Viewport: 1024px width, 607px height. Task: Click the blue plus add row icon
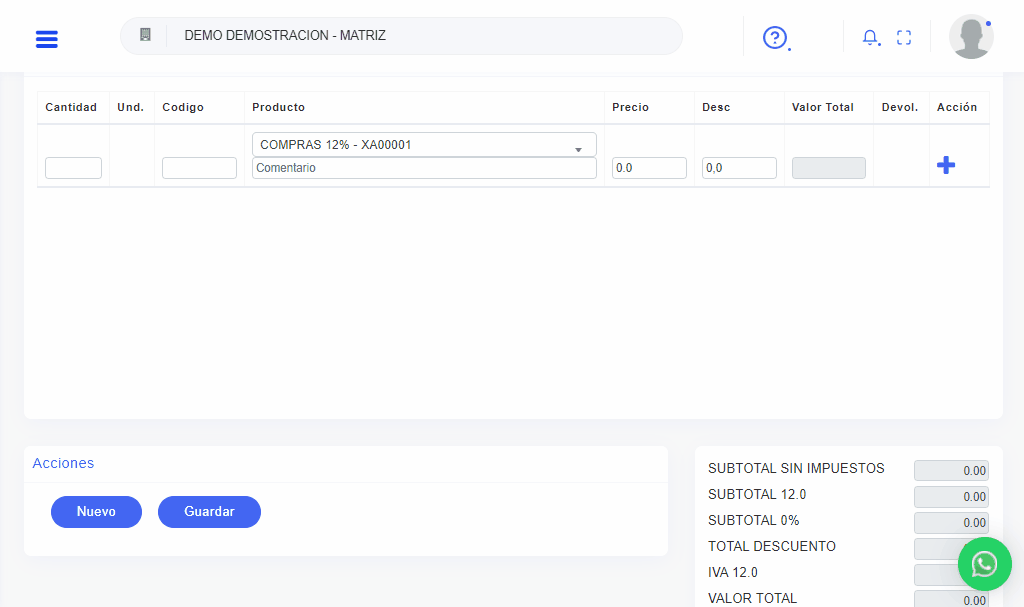[946, 166]
